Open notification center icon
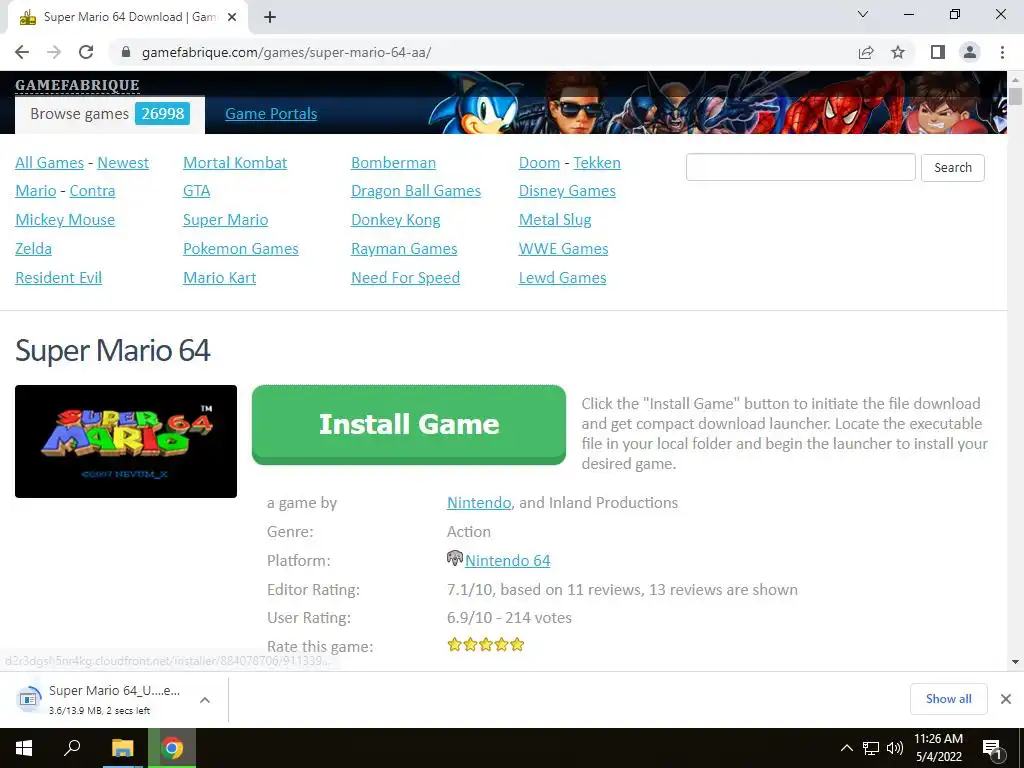The width and height of the screenshot is (1024, 768). pyautogui.click(x=993, y=749)
